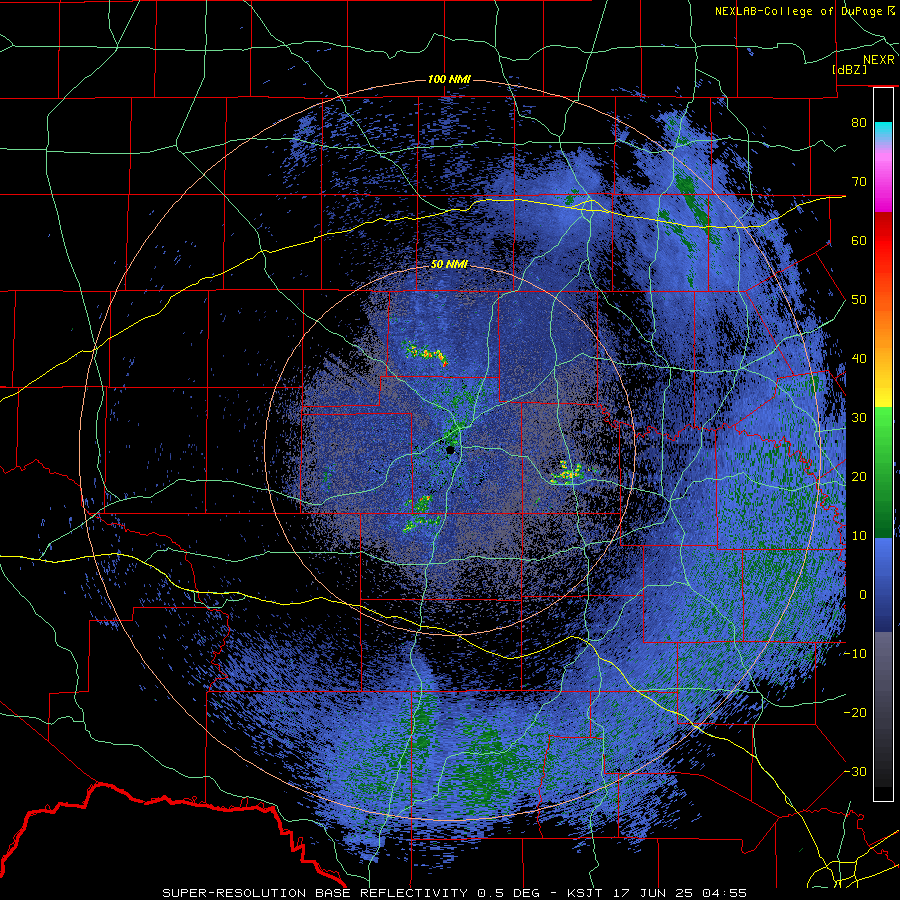
Task: Click the 100 NMI range ring label
Action: (x=449, y=79)
